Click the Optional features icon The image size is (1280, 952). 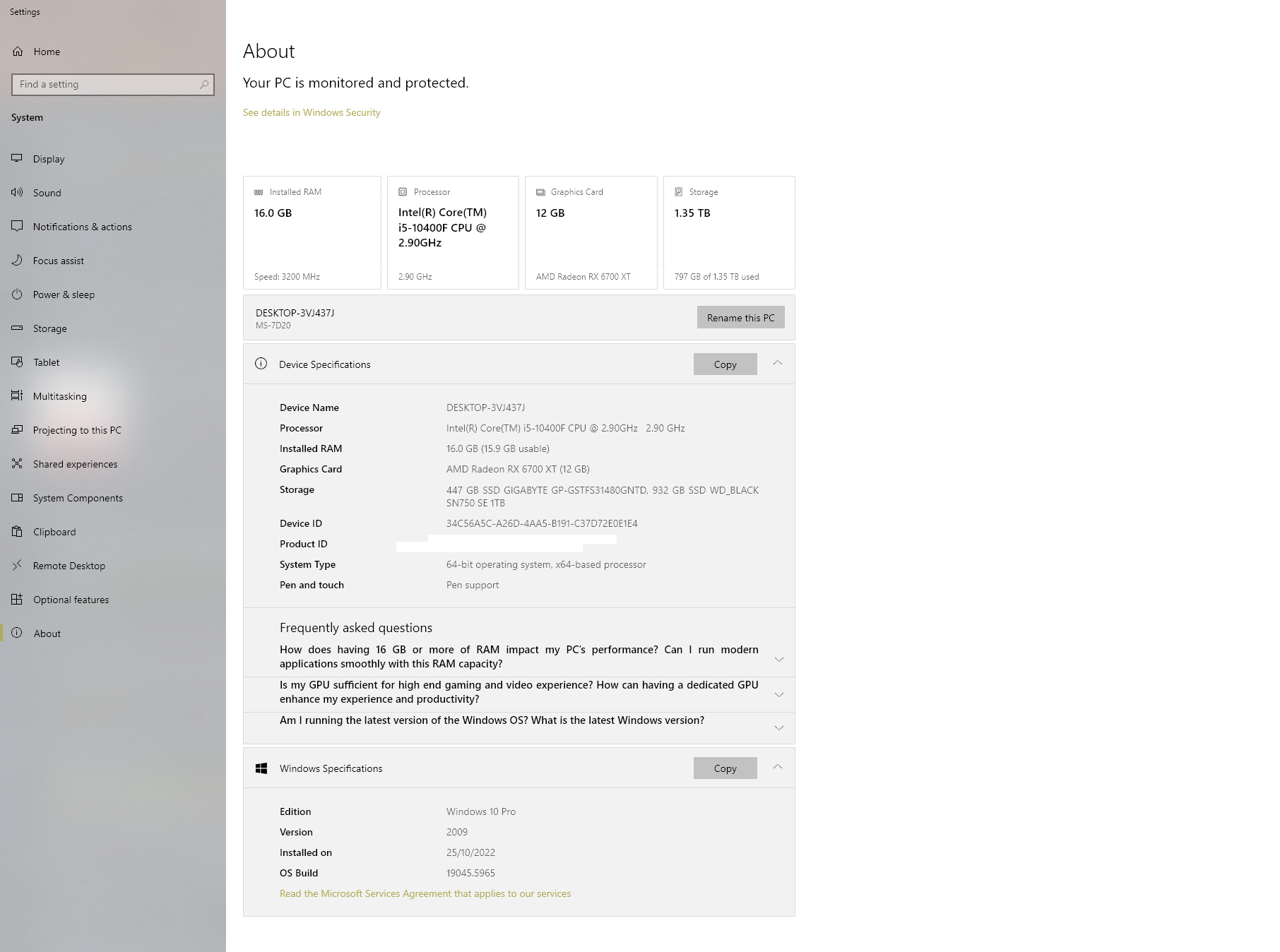(17, 600)
